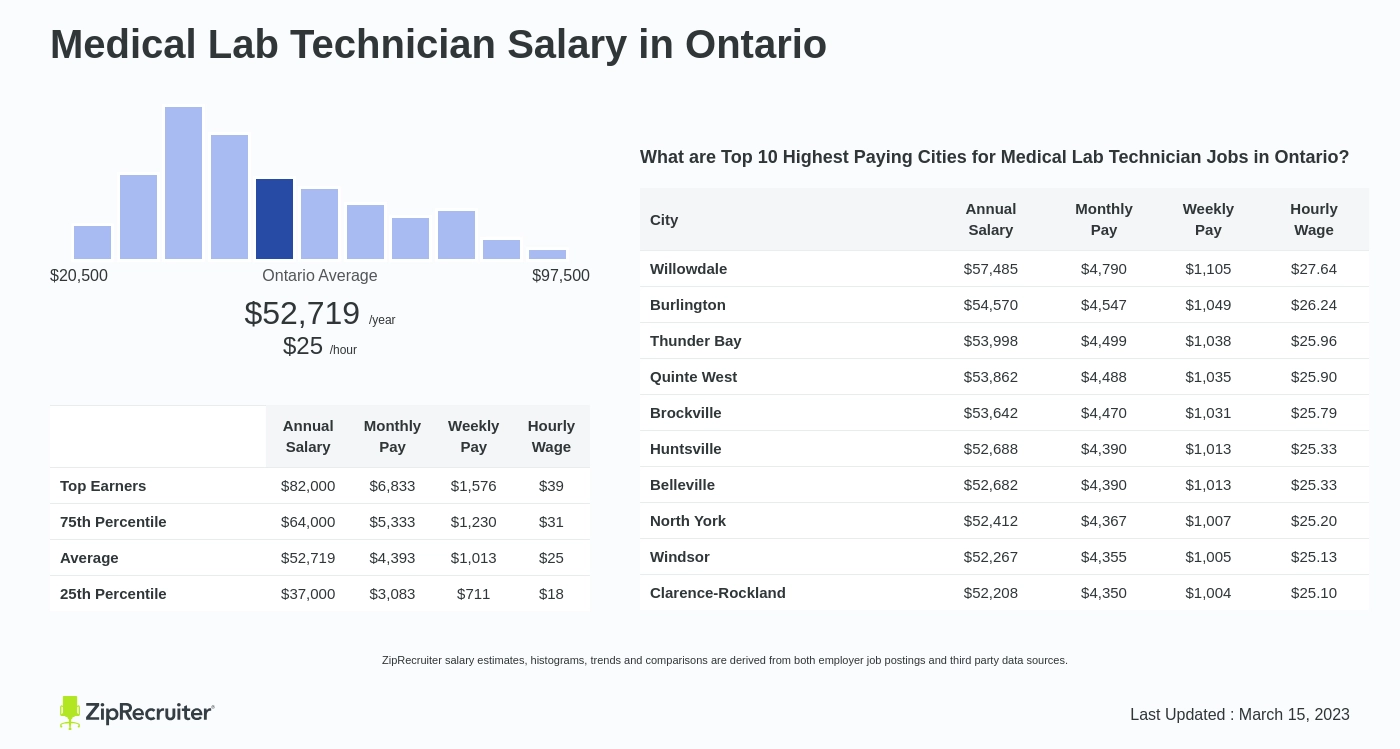
Task: Click the Burlington city row
Action: [x=1005, y=304]
